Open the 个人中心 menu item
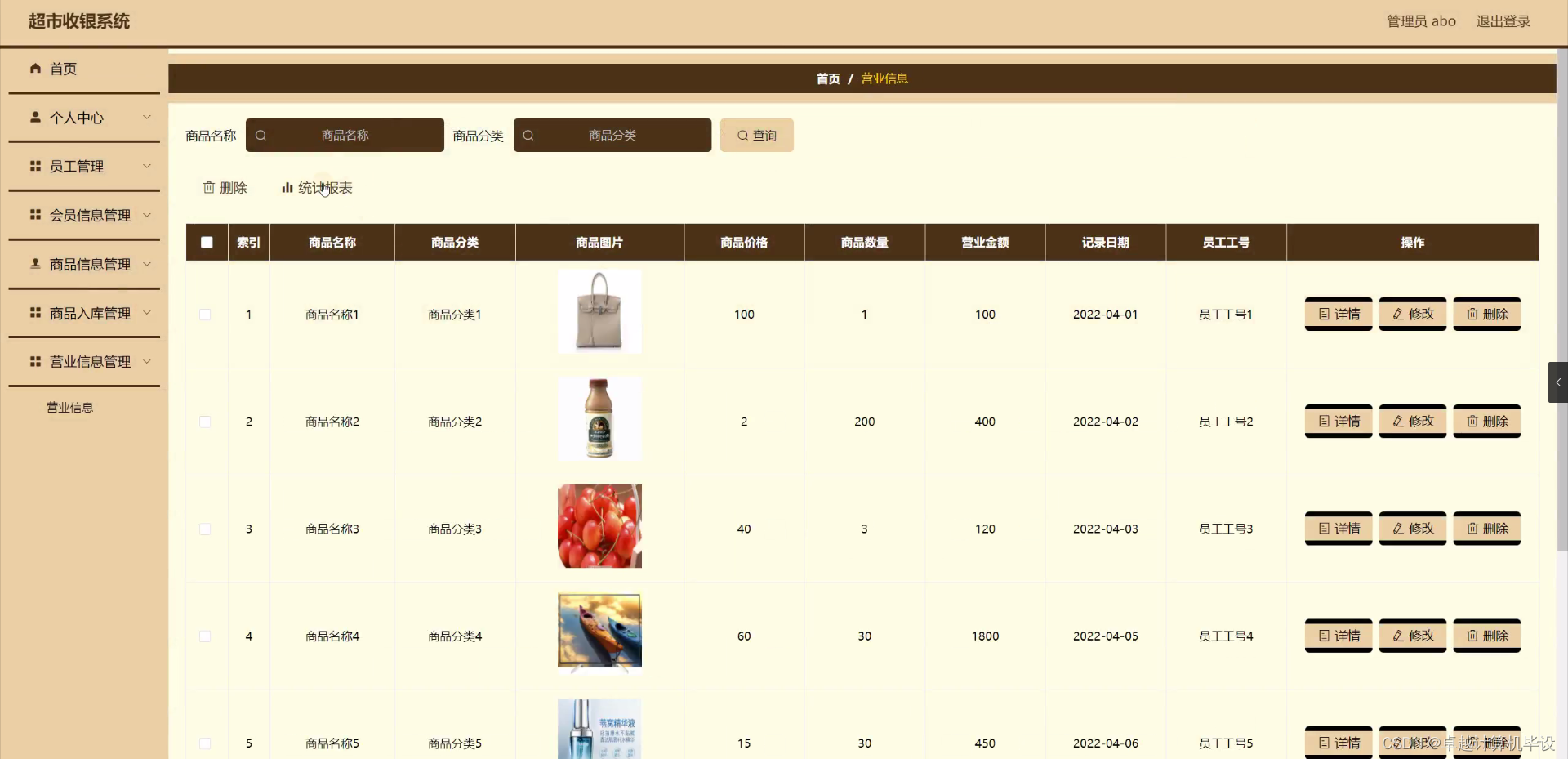The image size is (1568, 759). click(x=84, y=118)
